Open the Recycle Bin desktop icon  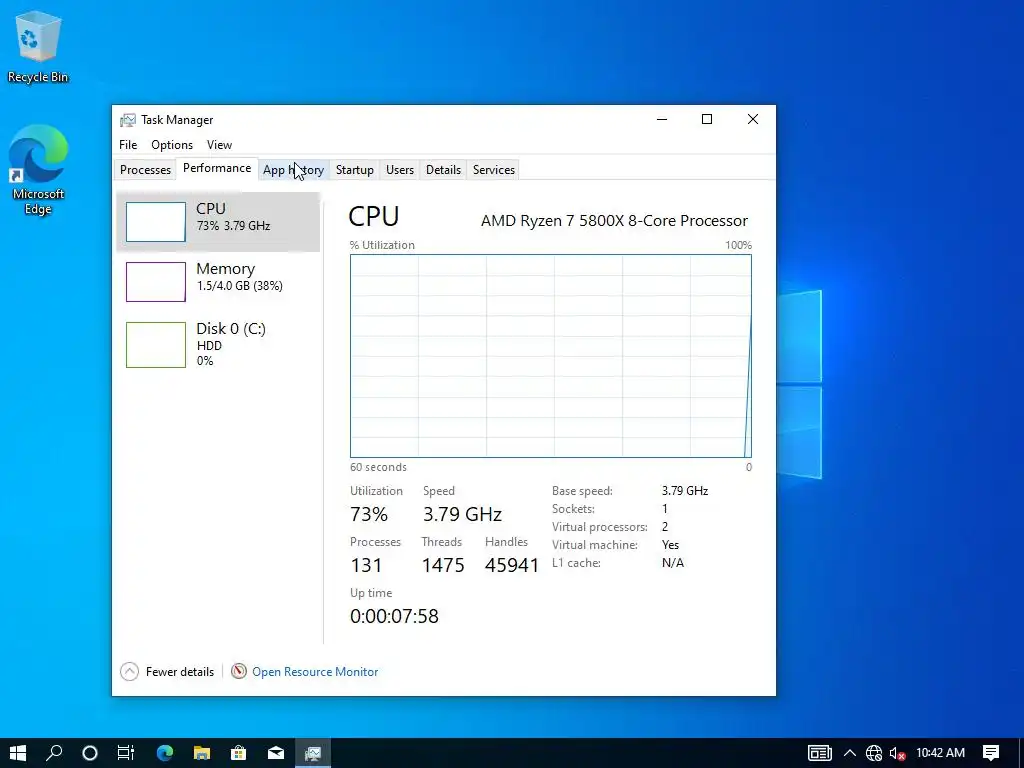(37, 47)
